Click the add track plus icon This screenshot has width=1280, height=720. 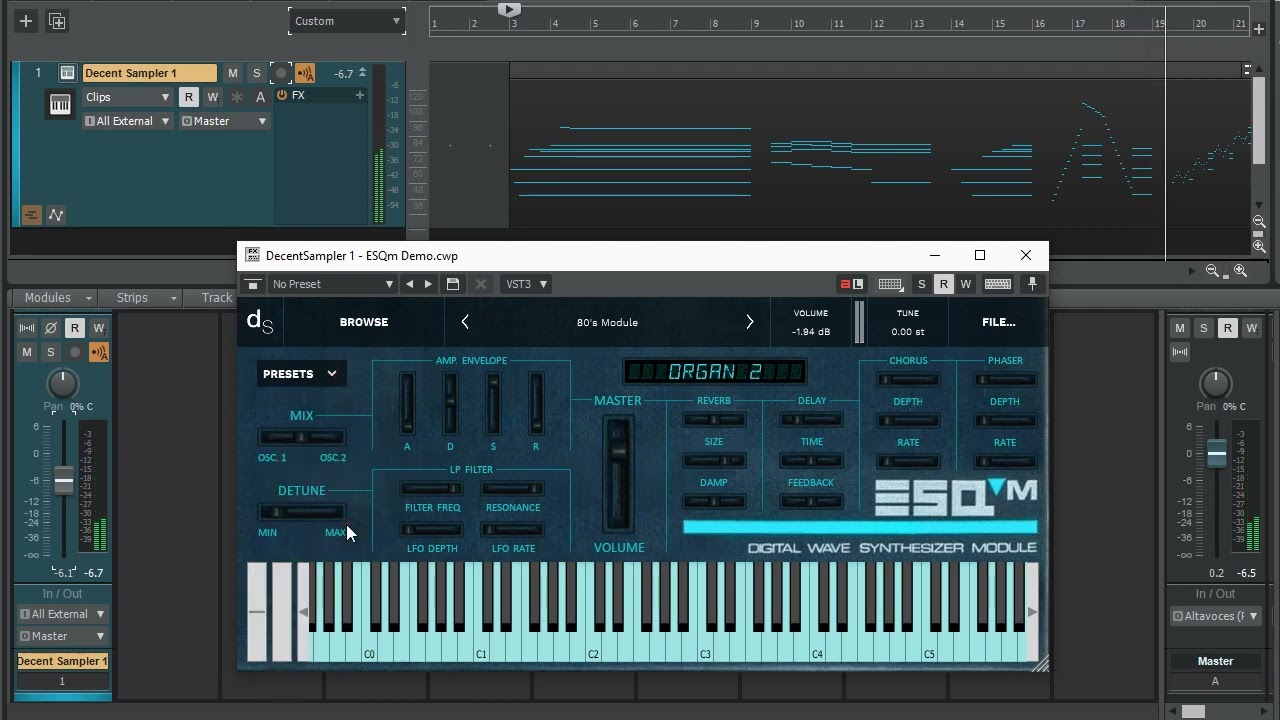[26, 20]
